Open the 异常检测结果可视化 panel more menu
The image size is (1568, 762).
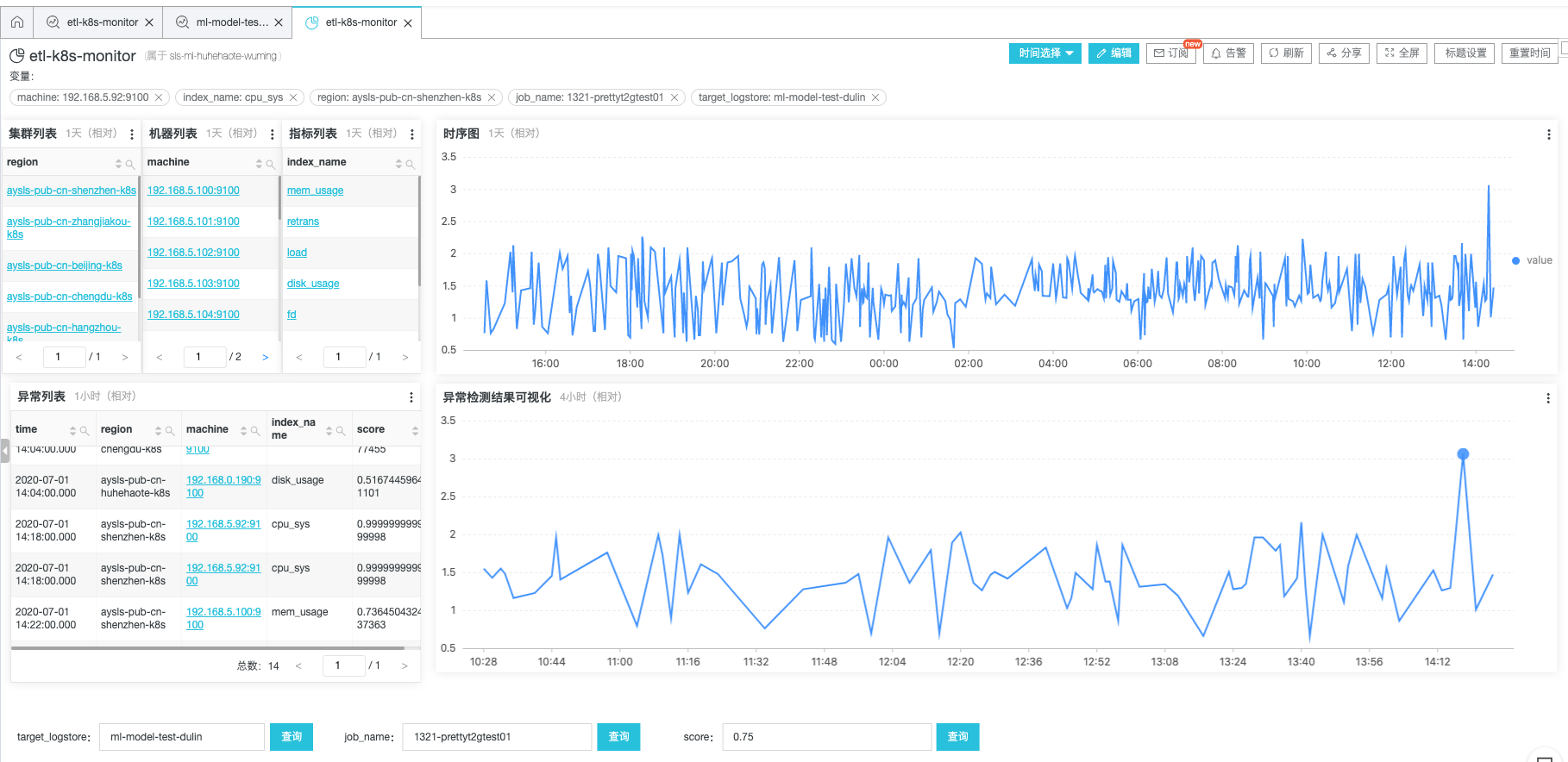[1549, 398]
